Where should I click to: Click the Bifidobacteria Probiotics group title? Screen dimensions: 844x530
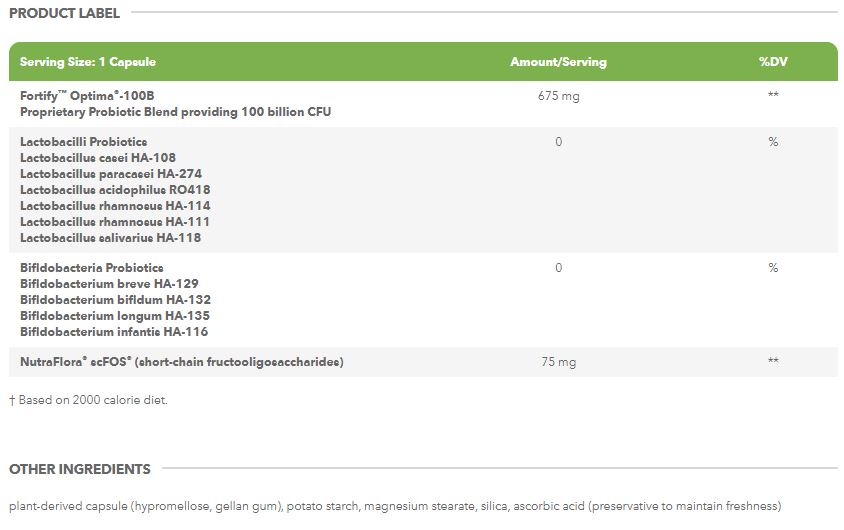(91, 268)
